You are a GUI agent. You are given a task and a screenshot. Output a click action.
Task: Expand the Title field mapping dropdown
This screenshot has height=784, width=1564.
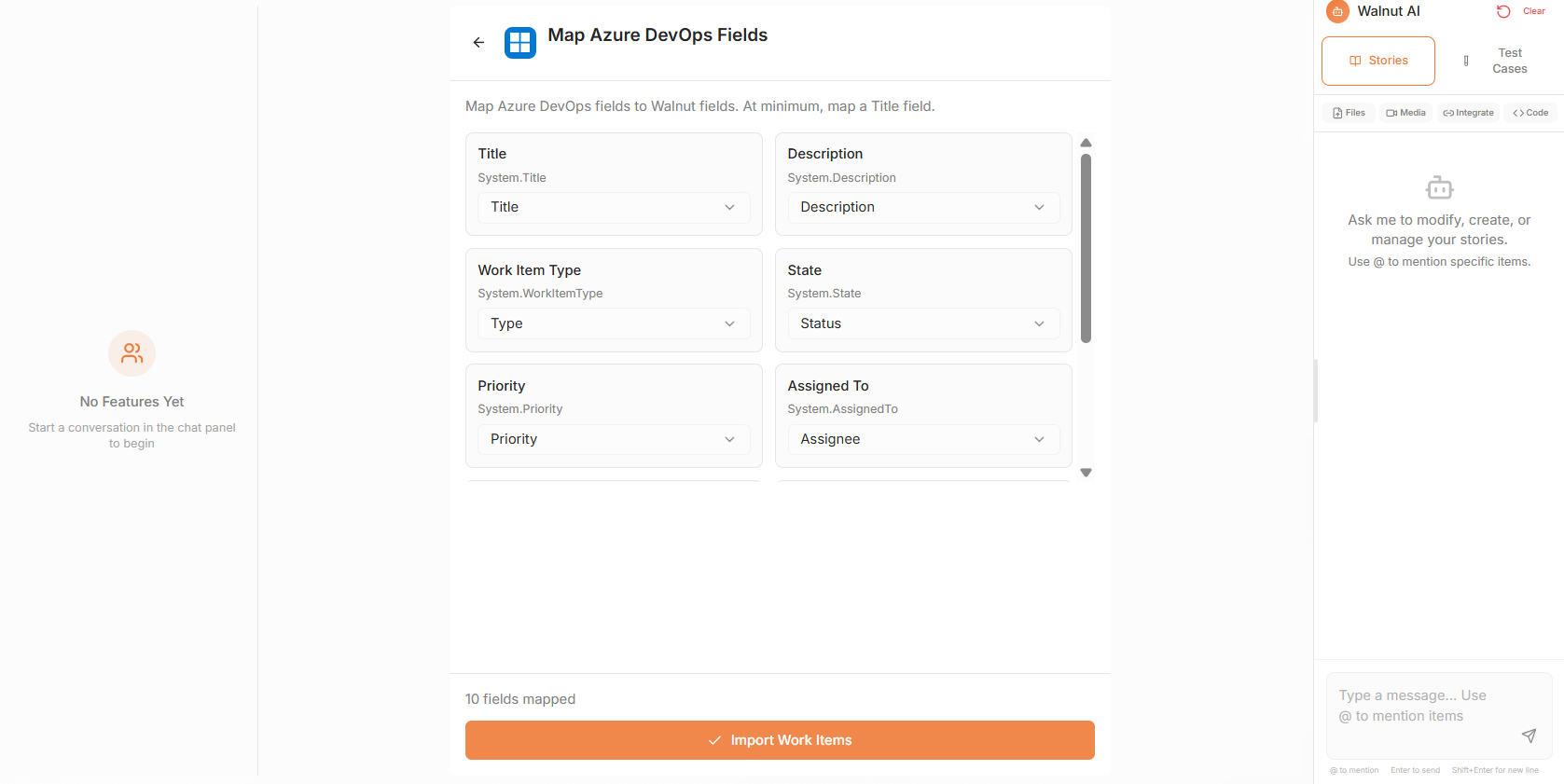613,207
